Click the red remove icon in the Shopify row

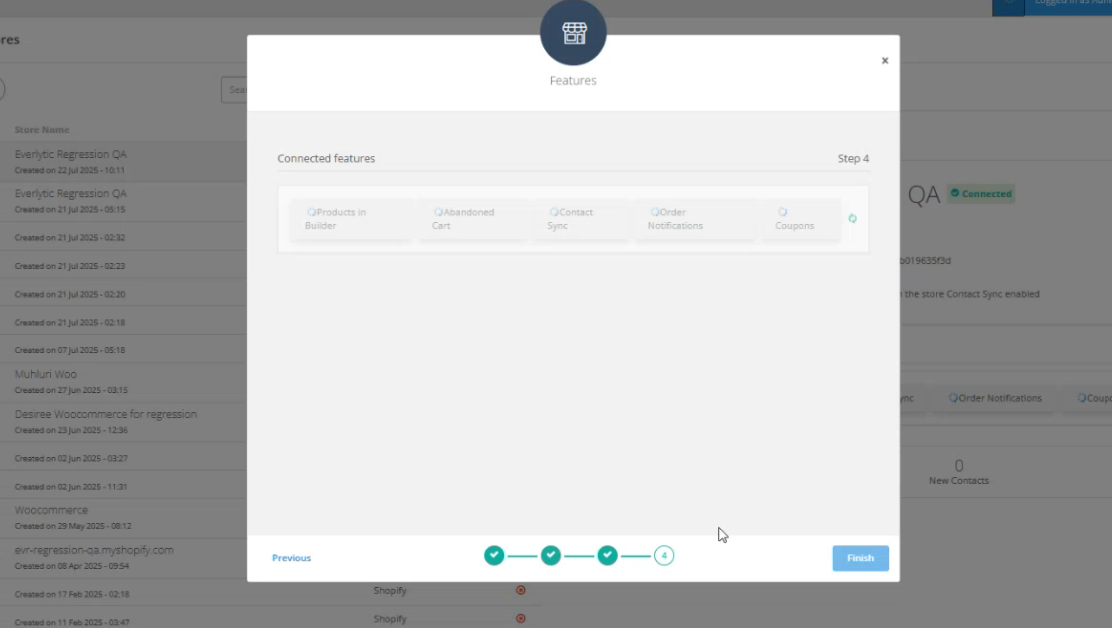[x=520, y=590]
